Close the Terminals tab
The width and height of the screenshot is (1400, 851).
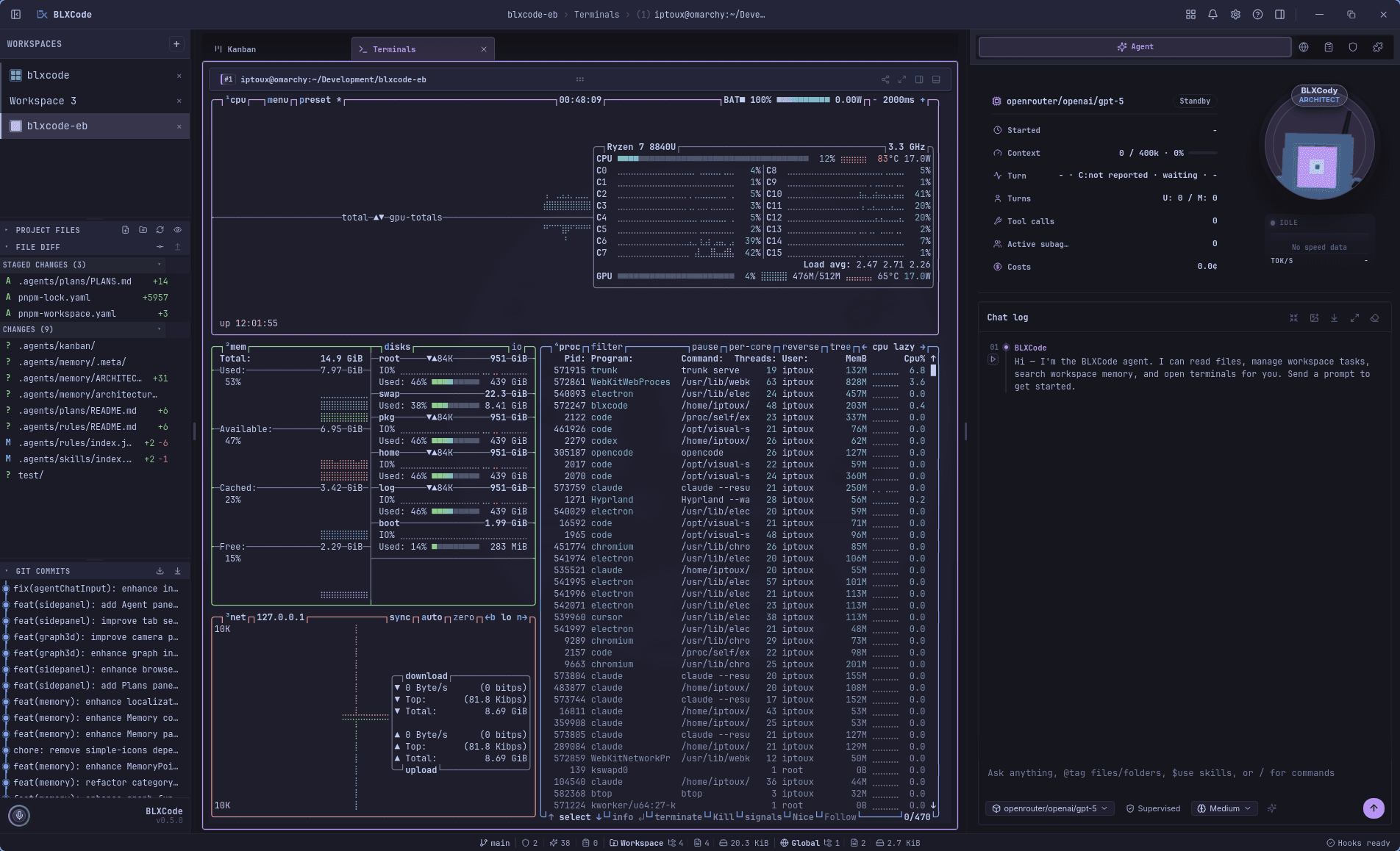[x=484, y=49]
